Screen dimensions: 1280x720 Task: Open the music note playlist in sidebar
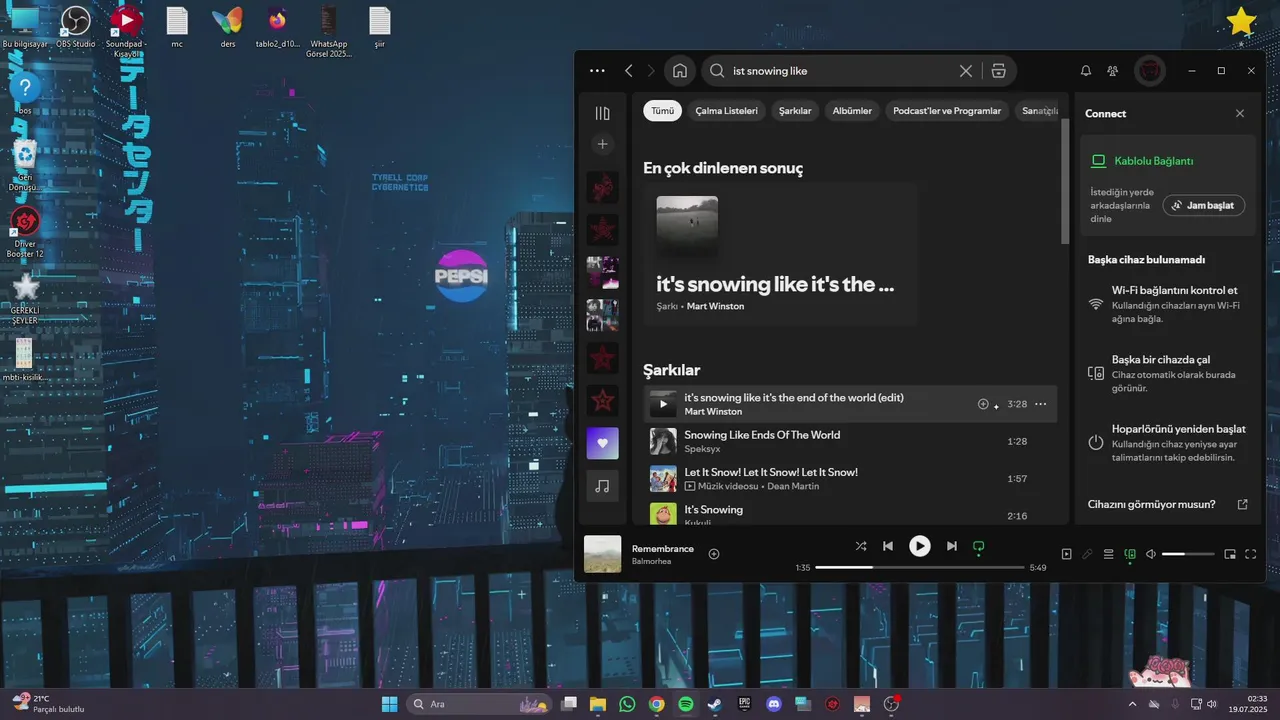(602, 486)
